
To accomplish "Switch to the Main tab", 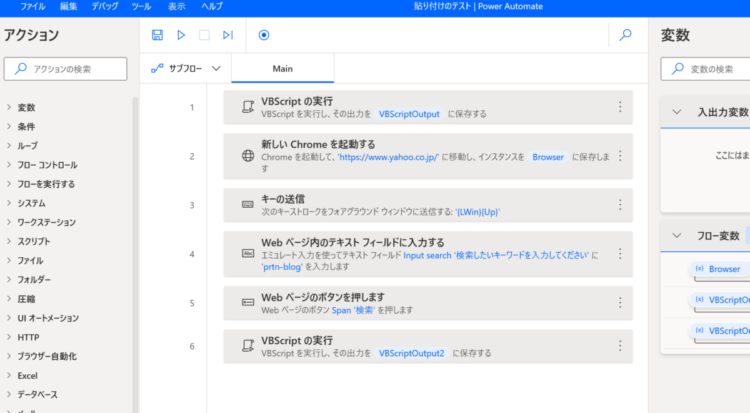I will tap(283, 68).
